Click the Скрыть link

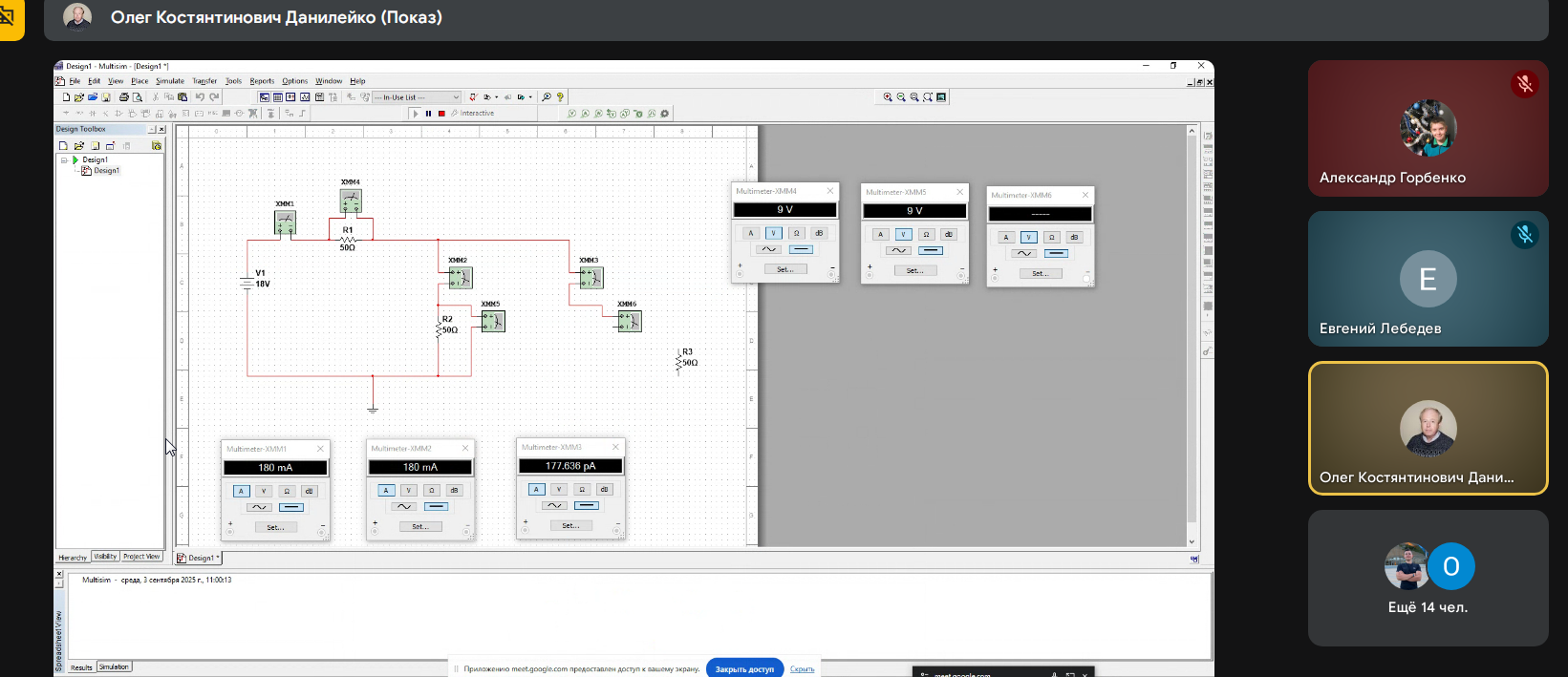click(803, 669)
